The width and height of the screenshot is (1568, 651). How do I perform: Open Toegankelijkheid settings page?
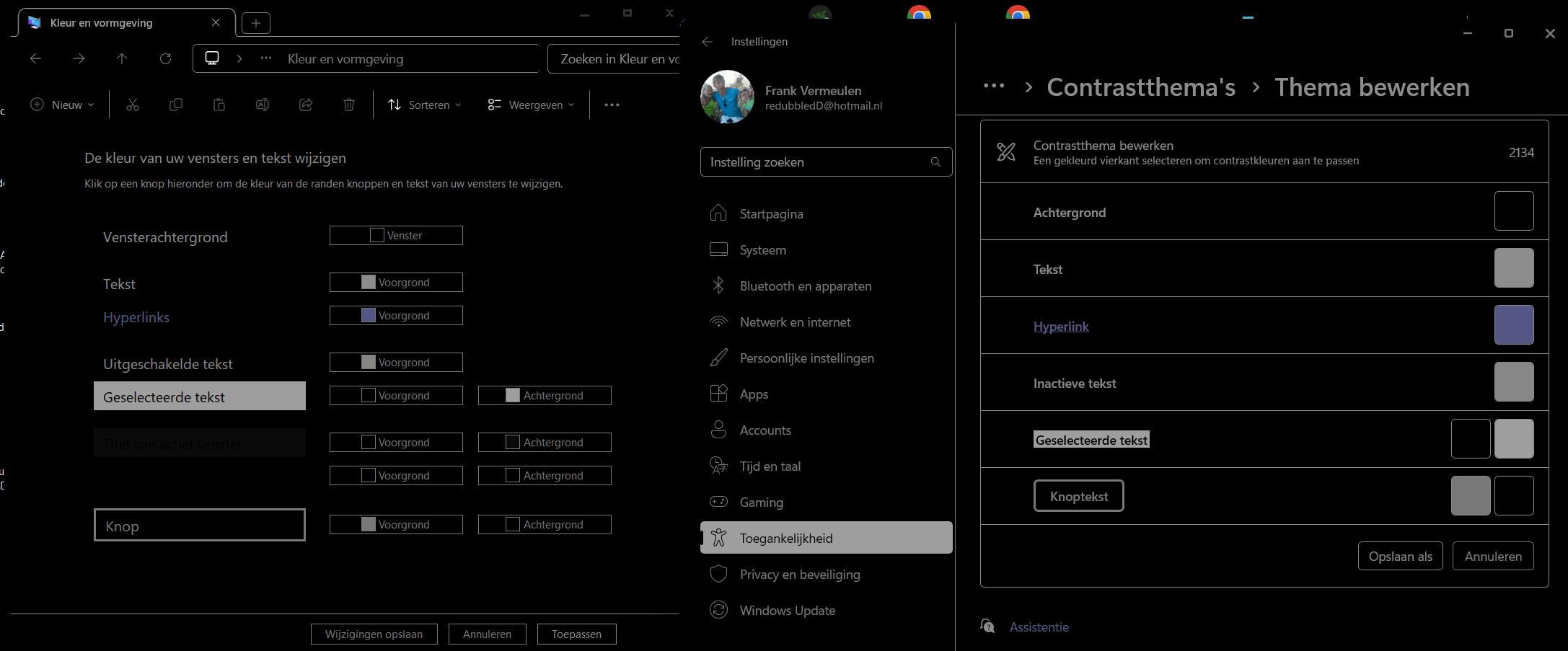pyautogui.click(x=827, y=538)
